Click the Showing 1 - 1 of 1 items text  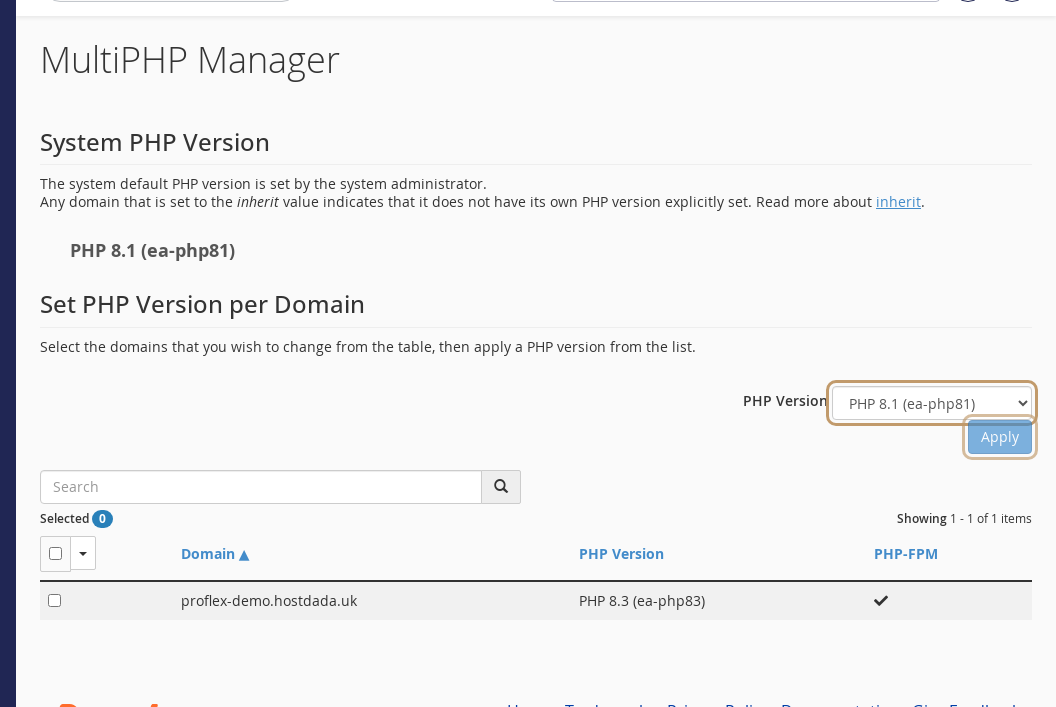click(964, 518)
